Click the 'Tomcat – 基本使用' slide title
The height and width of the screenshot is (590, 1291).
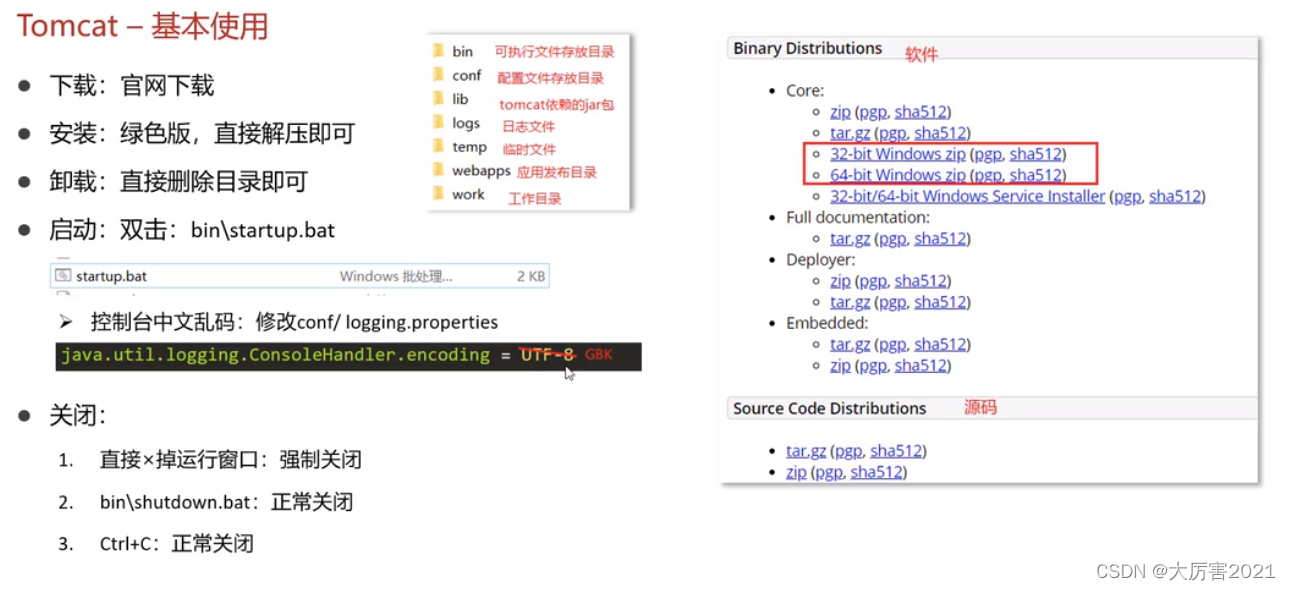click(142, 26)
